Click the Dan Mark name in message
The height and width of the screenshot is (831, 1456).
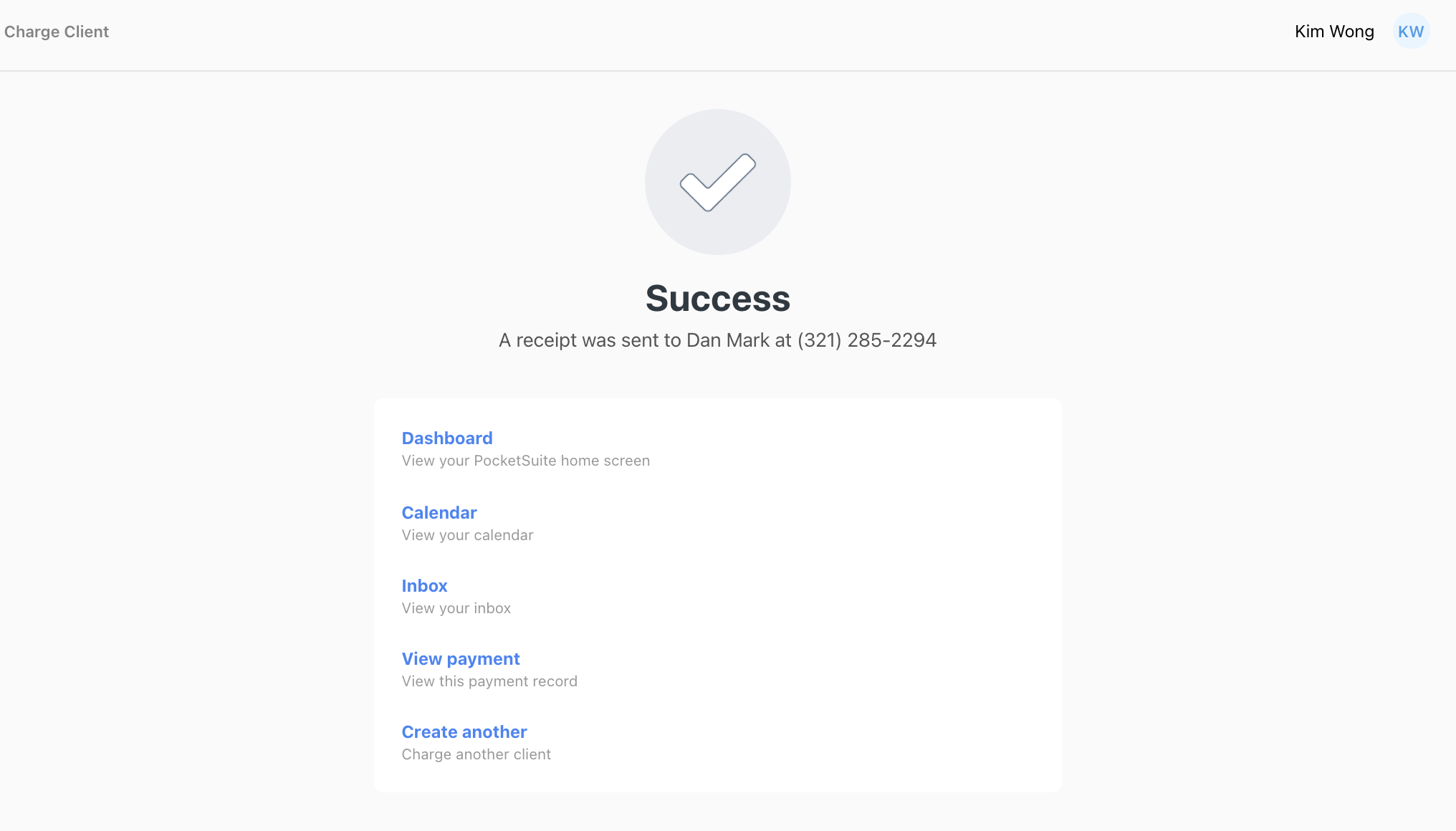click(728, 340)
